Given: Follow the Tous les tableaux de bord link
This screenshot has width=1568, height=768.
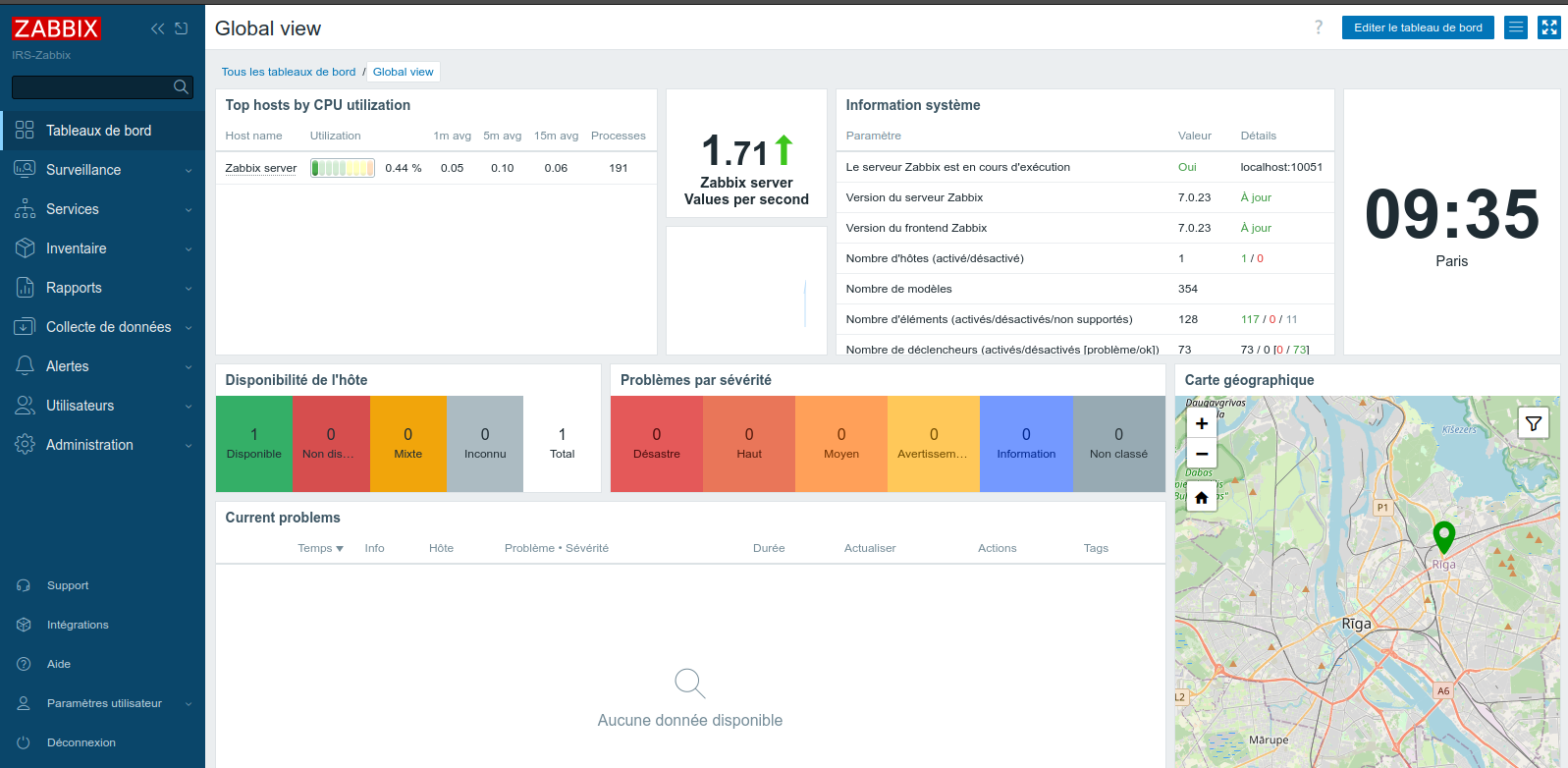Looking at the screenshot, I should pos(289,72).
